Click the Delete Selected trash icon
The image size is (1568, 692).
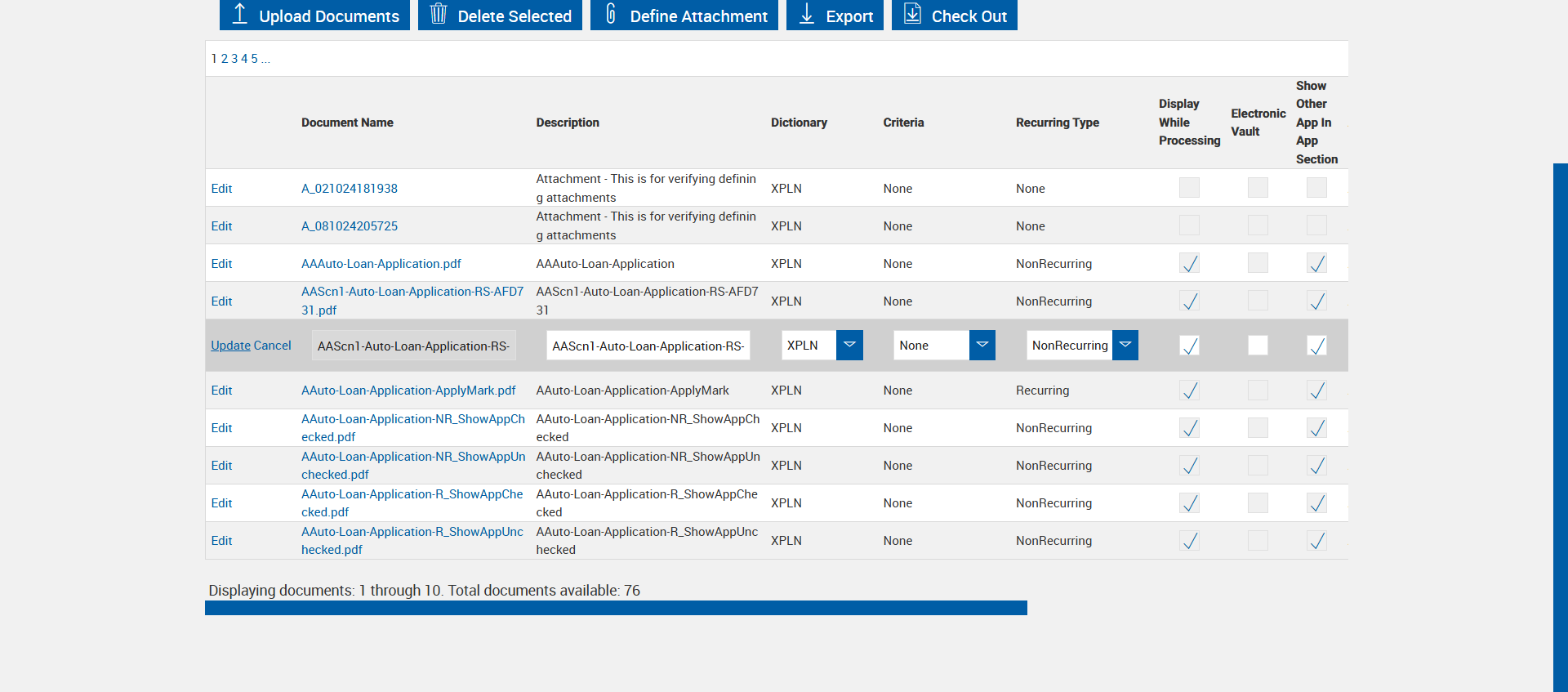[x=439, y=14]
